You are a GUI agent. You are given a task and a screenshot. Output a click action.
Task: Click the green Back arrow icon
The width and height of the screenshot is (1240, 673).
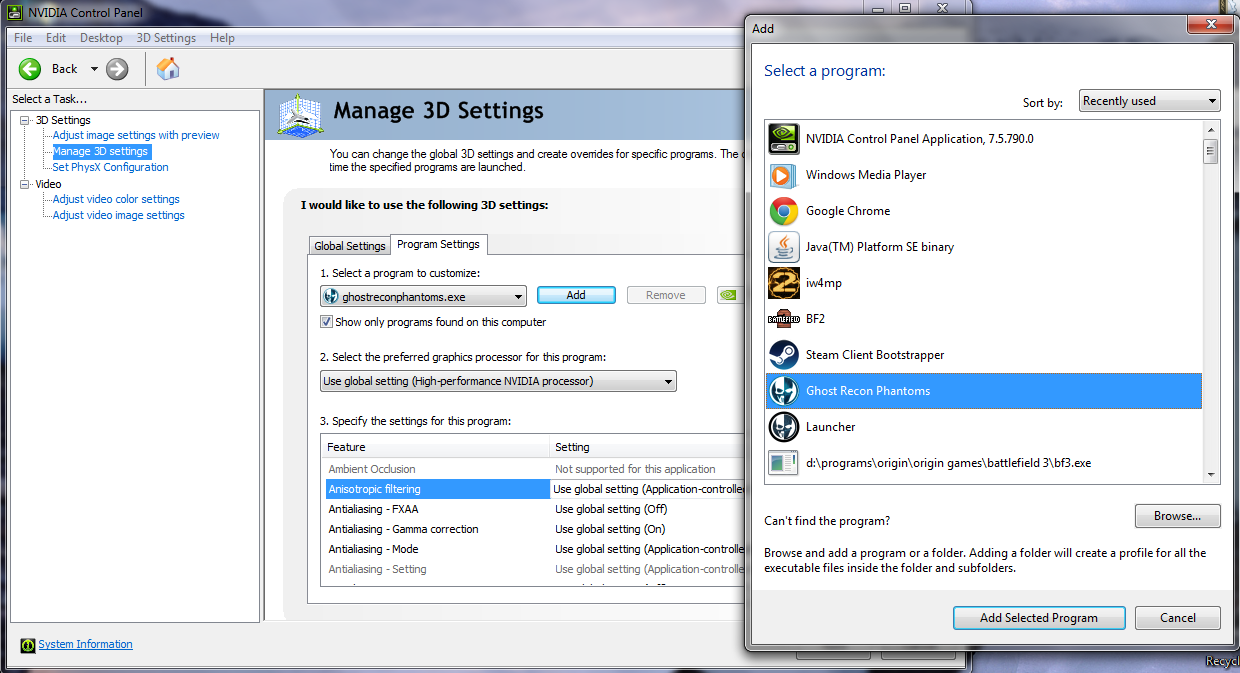pyautogui.click(x=30, y=69)
